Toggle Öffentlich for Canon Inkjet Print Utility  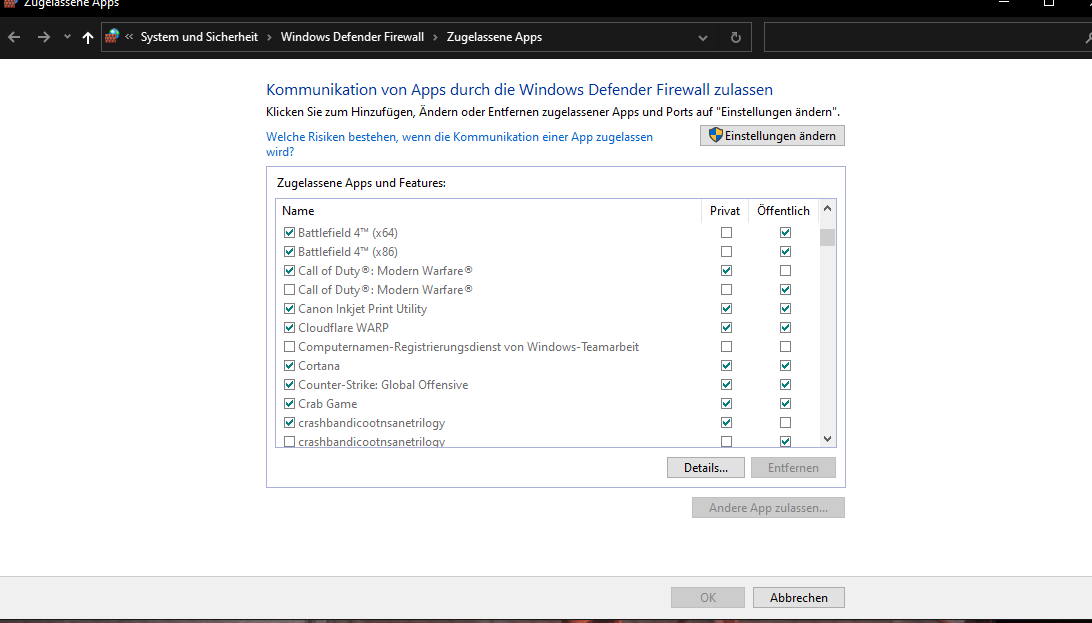pos(786,308)
